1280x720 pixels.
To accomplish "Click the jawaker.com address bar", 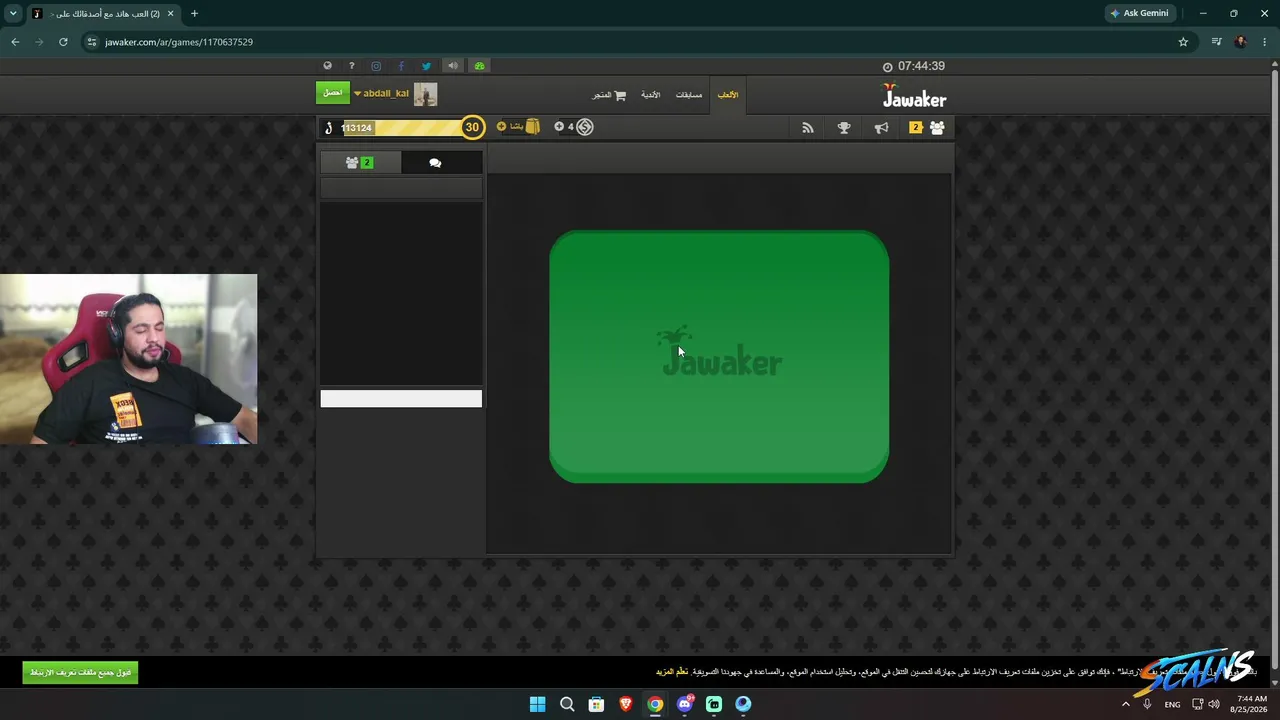I will tap(640, 42).
